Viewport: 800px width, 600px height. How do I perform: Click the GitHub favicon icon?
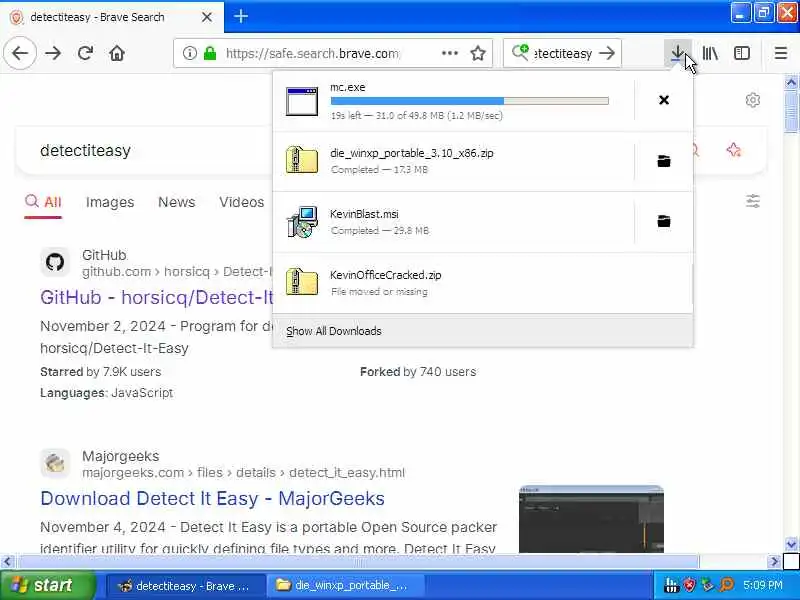point(55,262)
